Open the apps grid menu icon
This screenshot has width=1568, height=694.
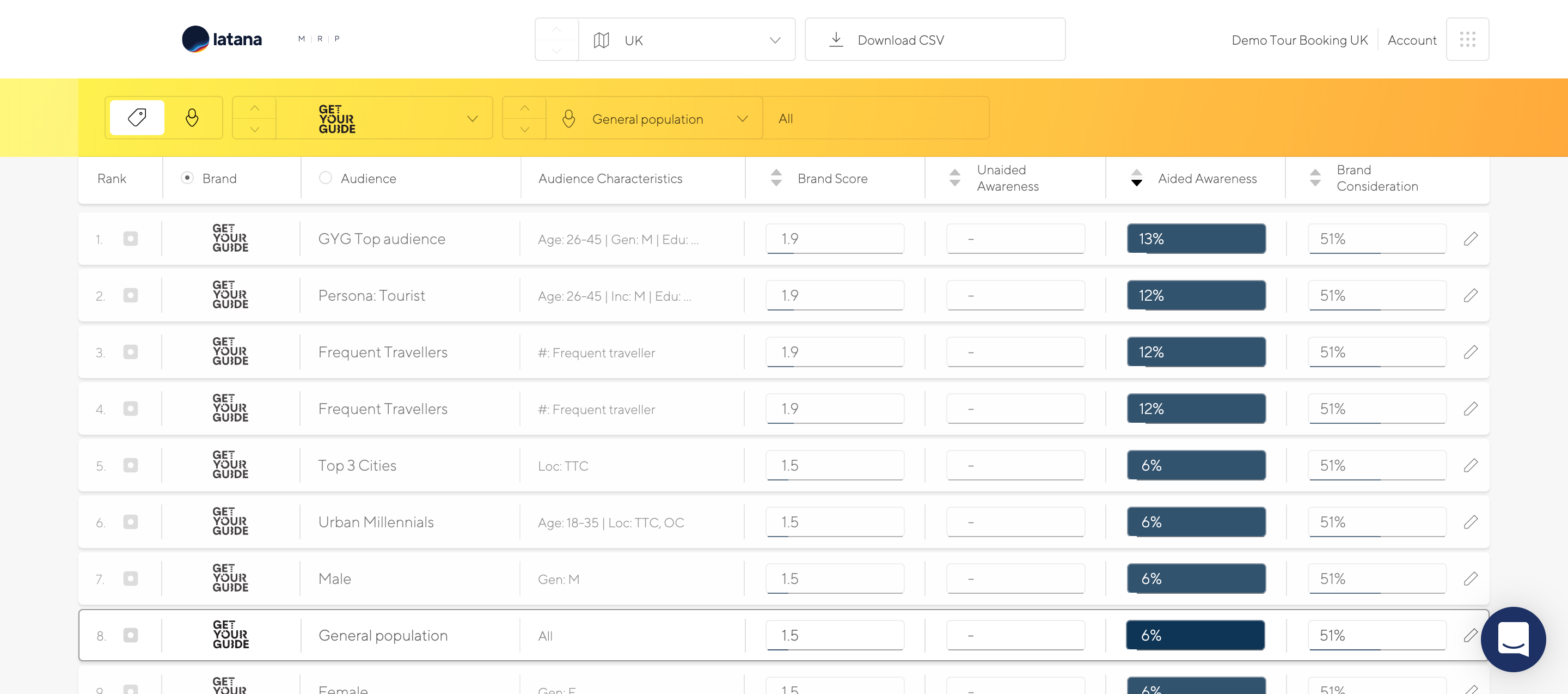(x=1467, y=40)
